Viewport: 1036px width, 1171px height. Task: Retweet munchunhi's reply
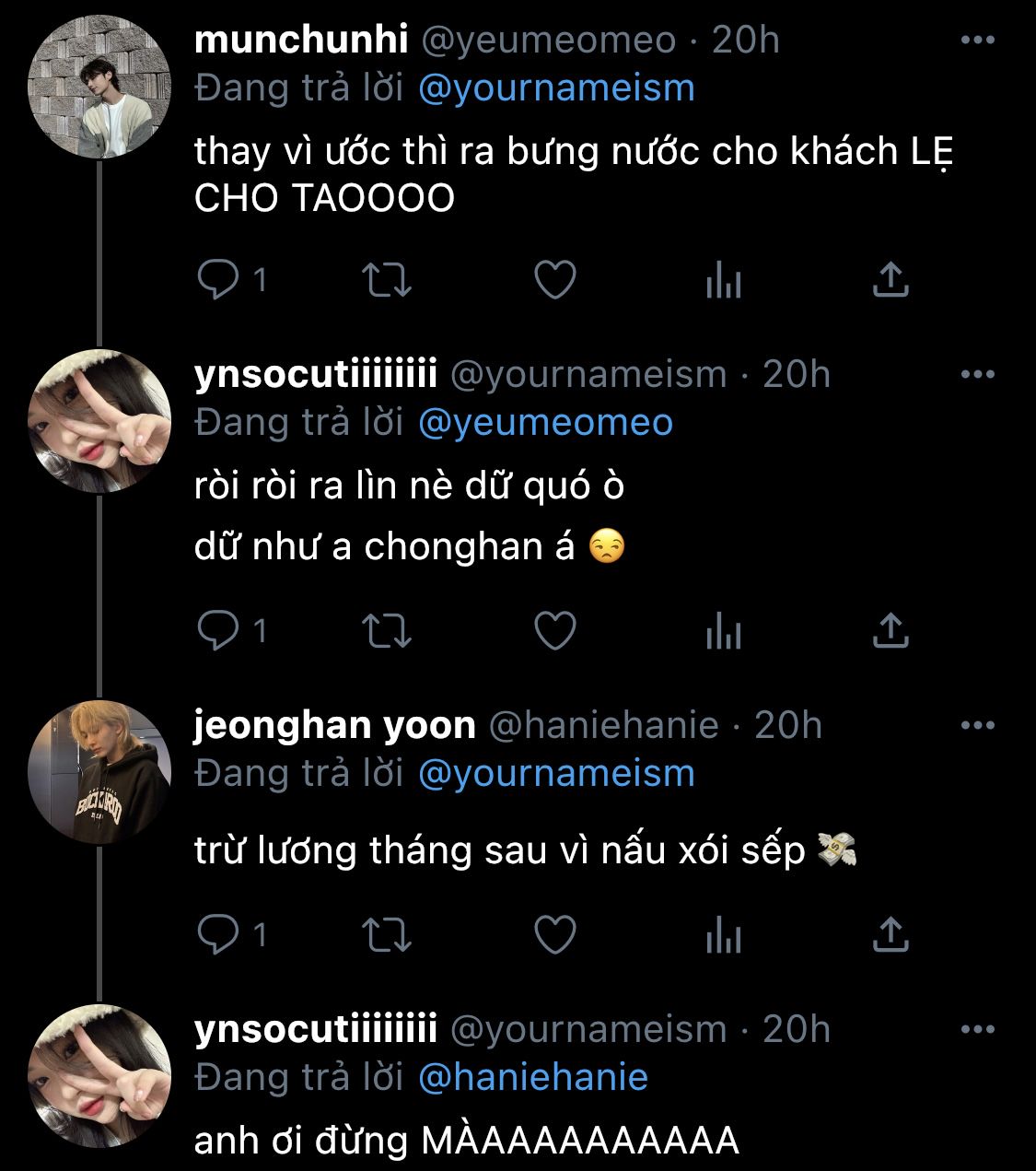point(388,280)
